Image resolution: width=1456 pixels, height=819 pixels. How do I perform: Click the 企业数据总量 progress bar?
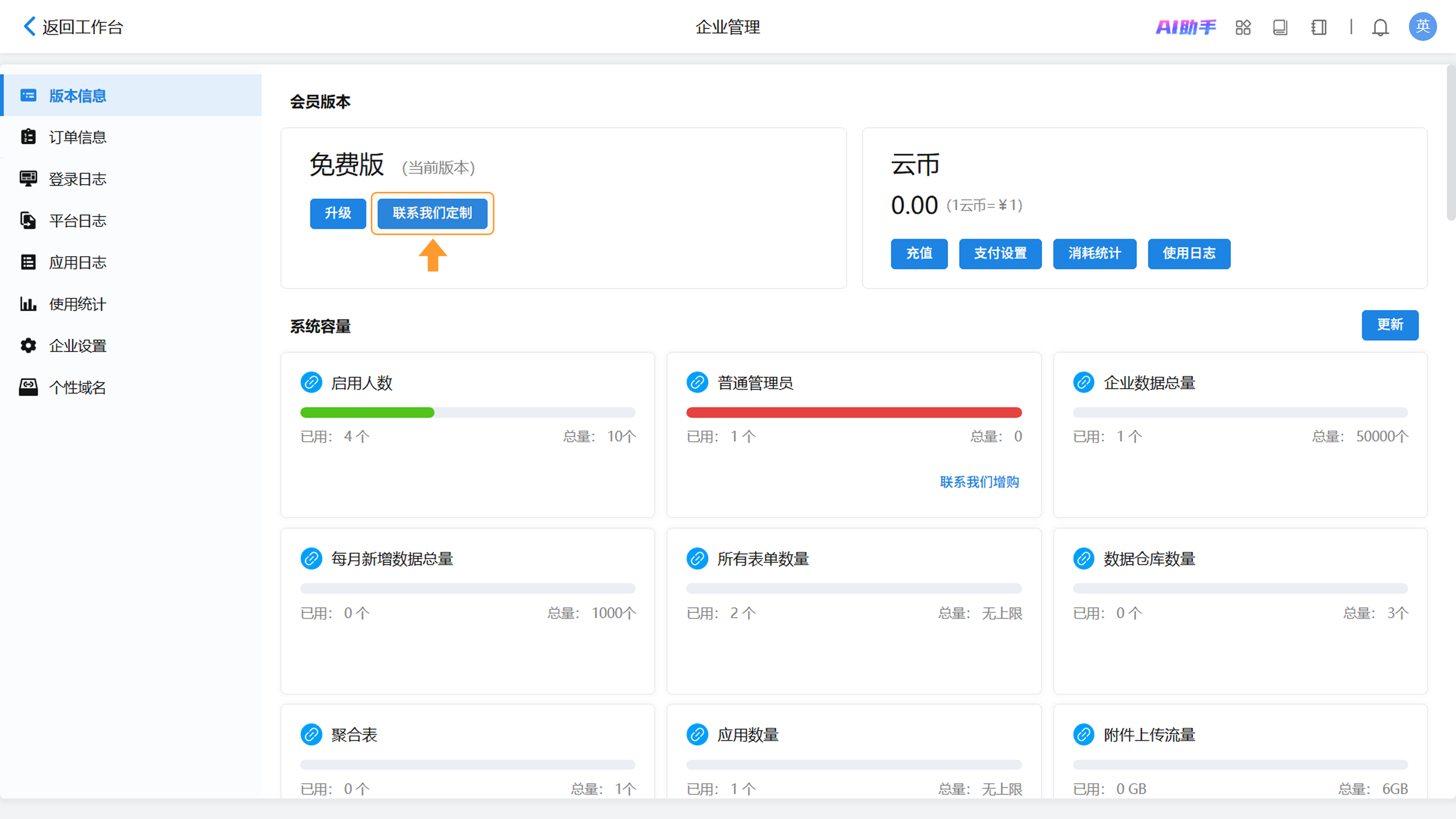click(1240, 413)
